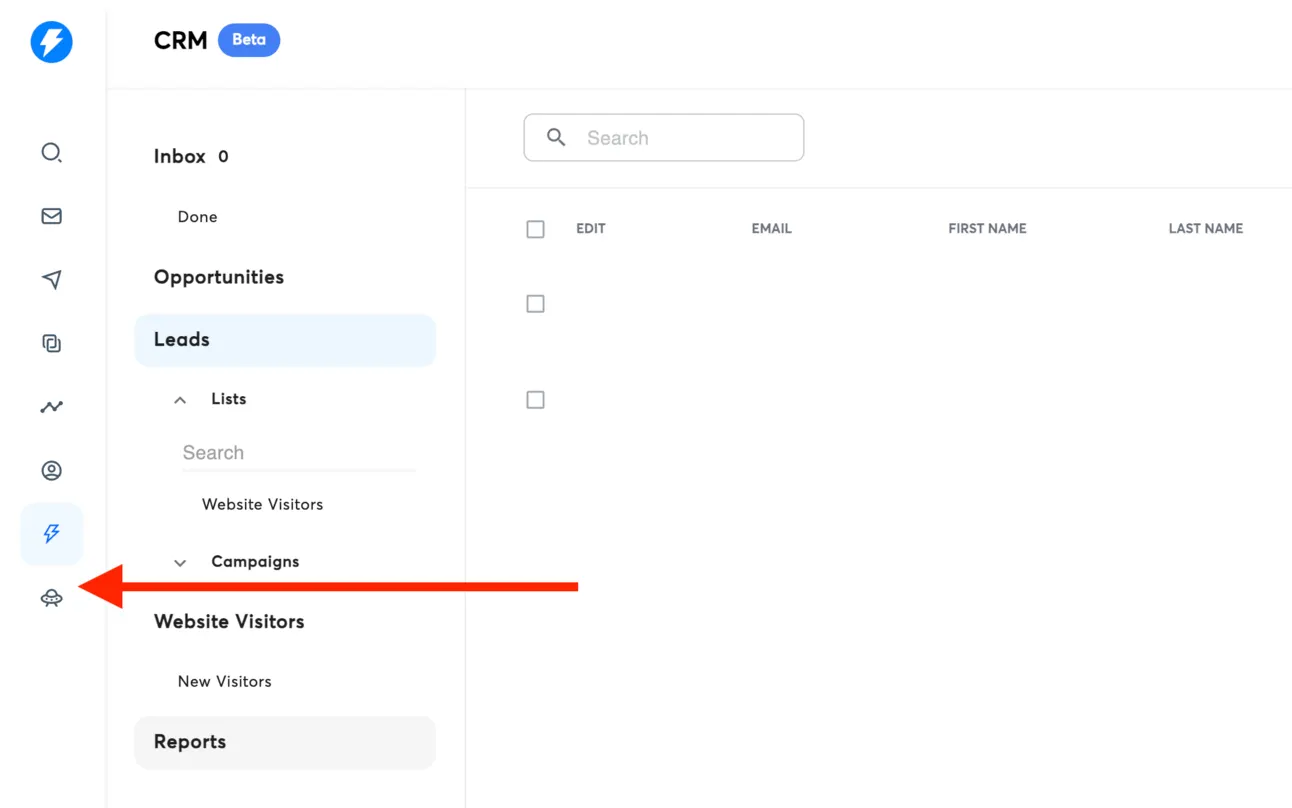Click the Campaigns label

(x=255, y=561)
